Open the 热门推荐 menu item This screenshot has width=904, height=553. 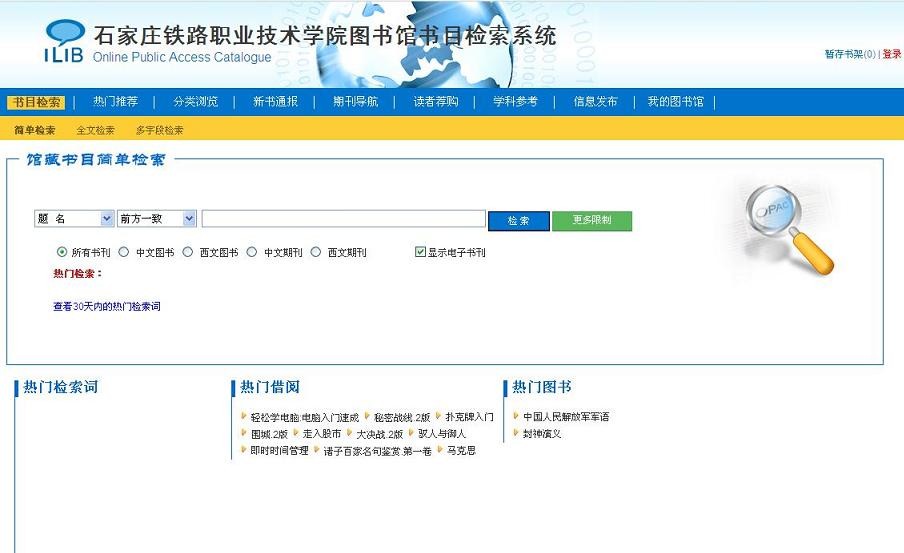tap(115, 102)
